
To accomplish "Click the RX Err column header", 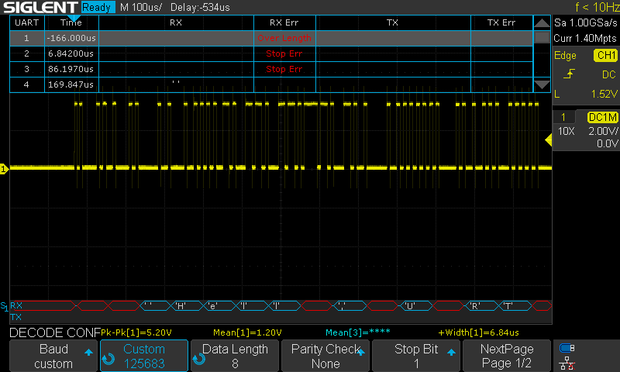I will tap(284, 23).
